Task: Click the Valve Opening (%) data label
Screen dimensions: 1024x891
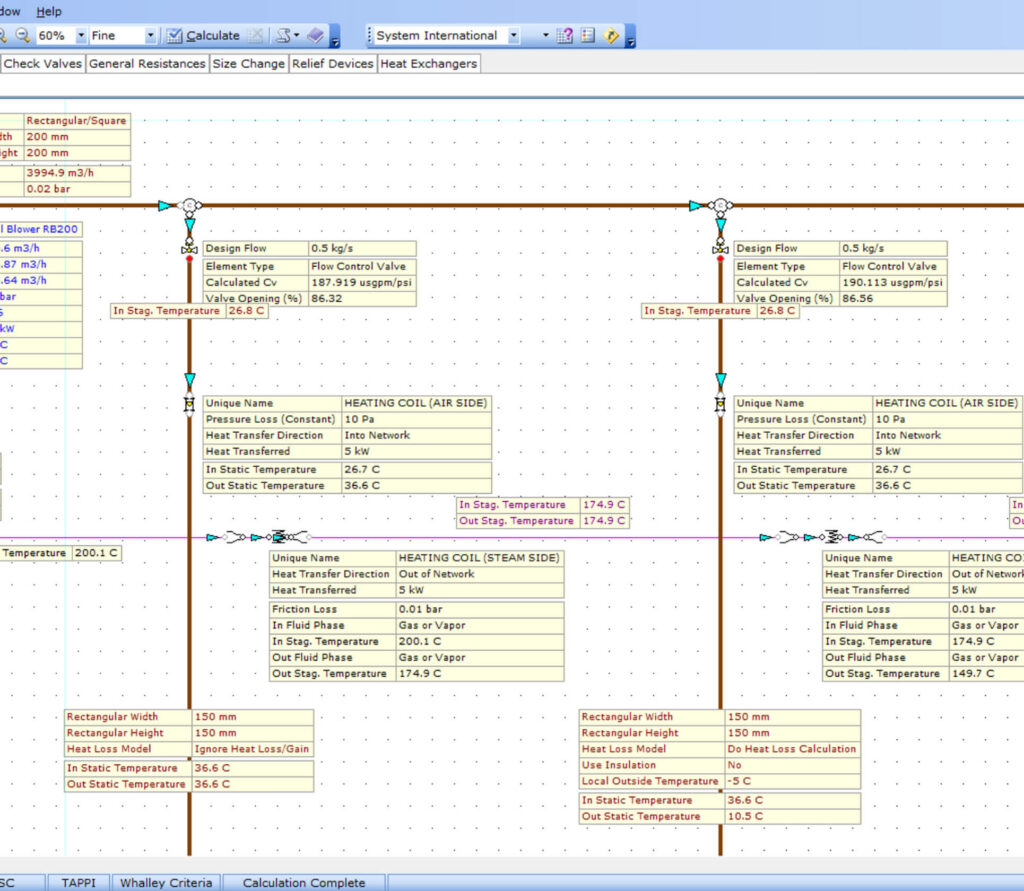Action: pyautogui.click(x=255, y=298)
